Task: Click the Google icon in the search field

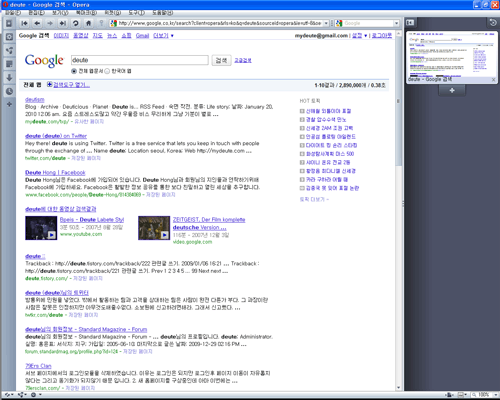Action: tap(339, 23)
